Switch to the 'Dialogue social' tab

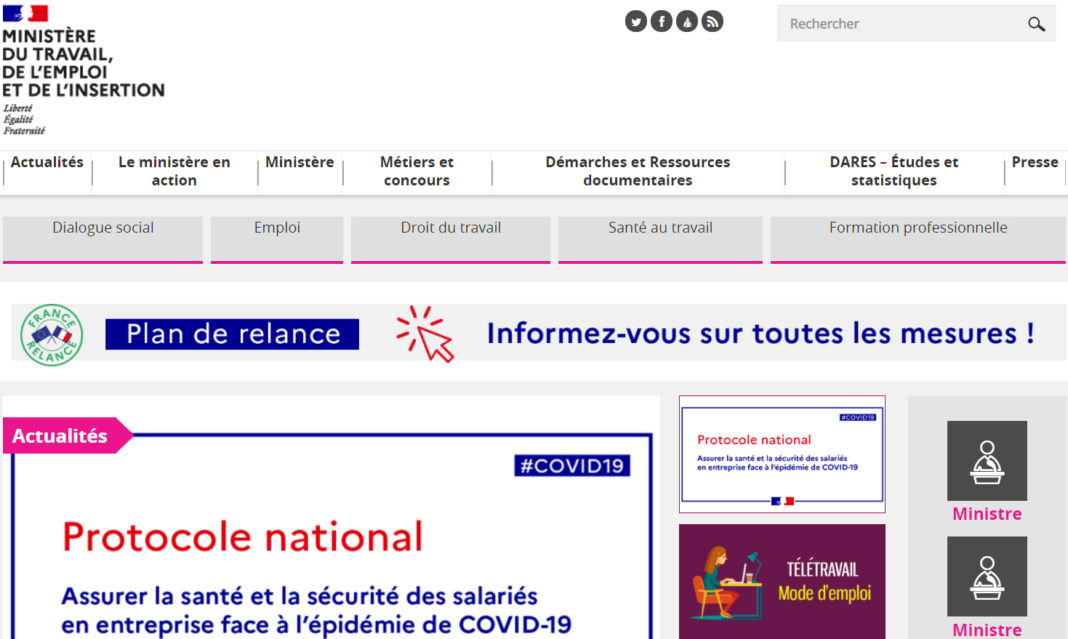click(103, 239)
